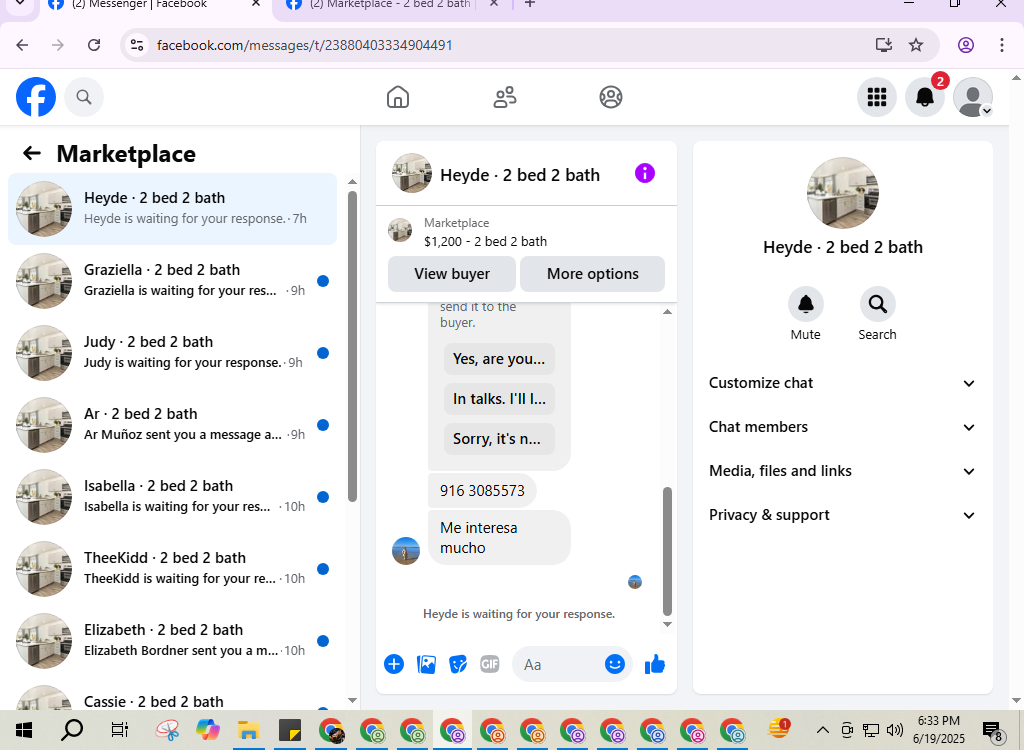This screenshot has height=750, width=1024.
Task: Send a thumbs up like
Action: tap(654, 664)
